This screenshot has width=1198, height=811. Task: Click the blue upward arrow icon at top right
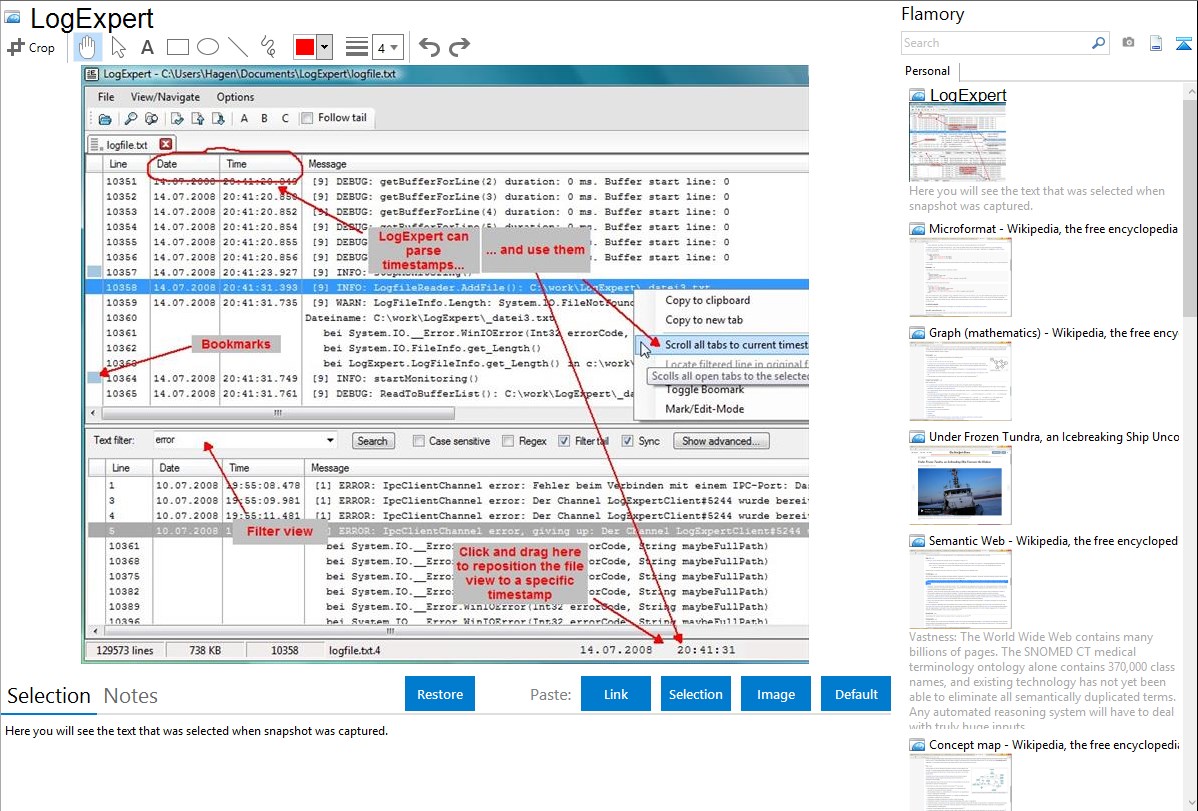coord(1183,43)
